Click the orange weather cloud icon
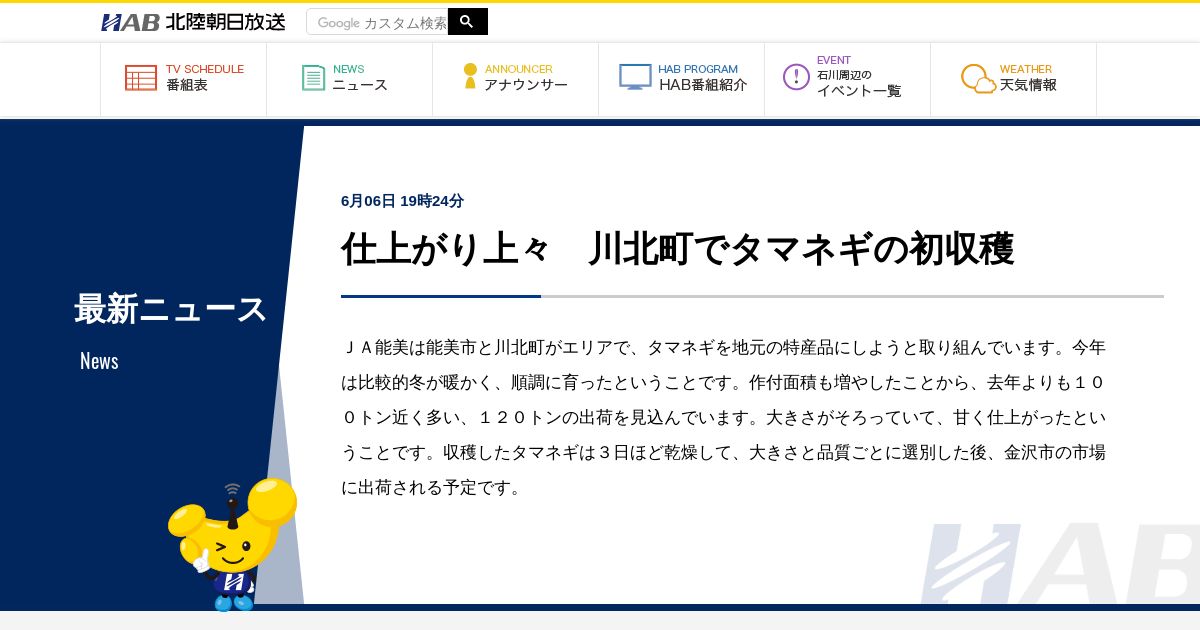 point(978,79)
